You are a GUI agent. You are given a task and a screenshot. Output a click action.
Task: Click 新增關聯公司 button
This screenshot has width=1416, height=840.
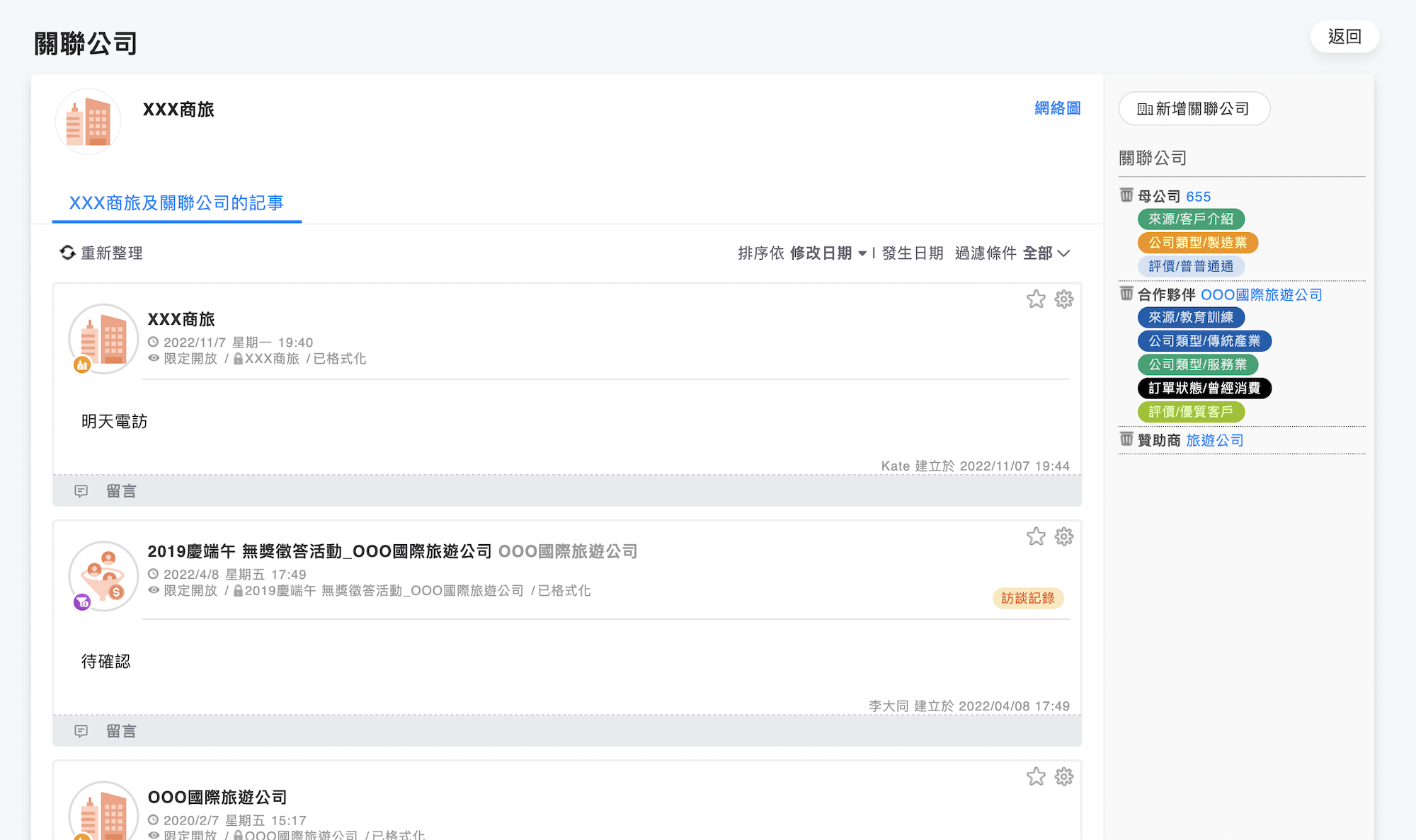[x=1194, y=109]
